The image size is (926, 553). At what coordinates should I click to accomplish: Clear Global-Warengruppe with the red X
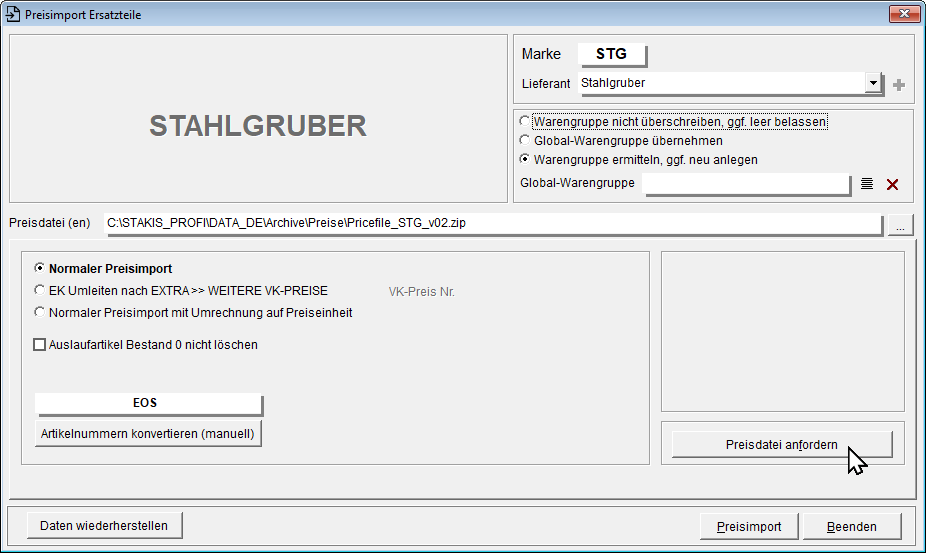tap(892, 184)
